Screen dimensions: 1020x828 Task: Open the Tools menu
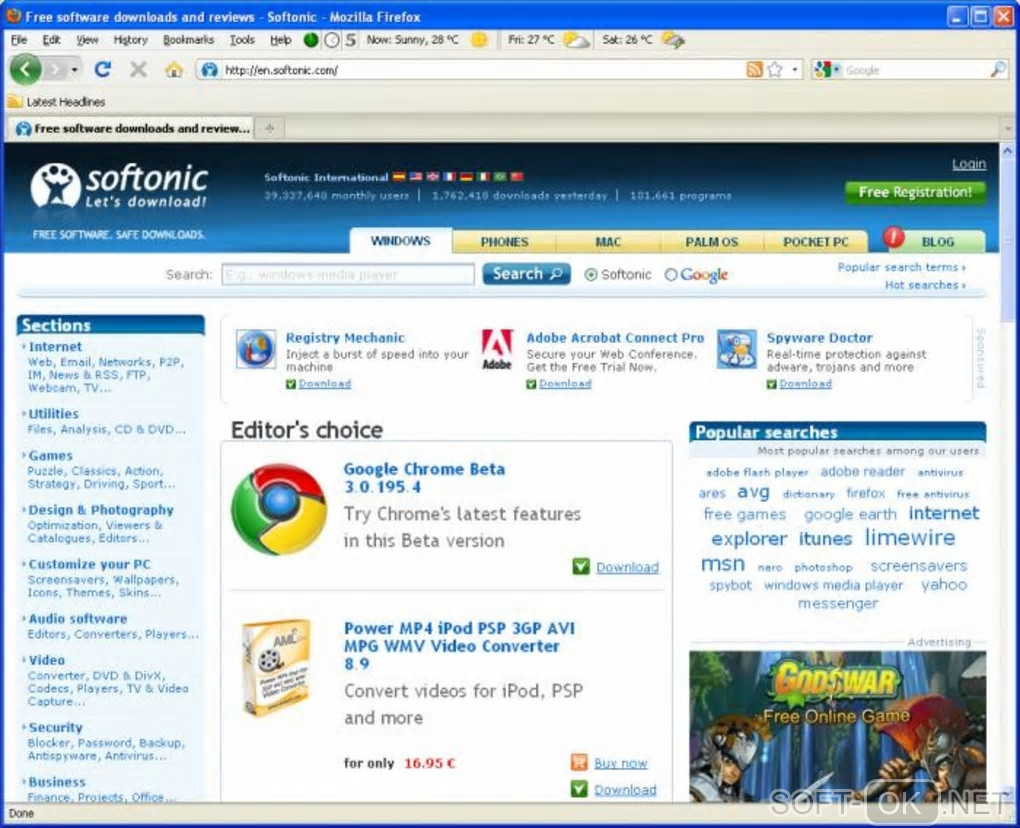point(242,40)
